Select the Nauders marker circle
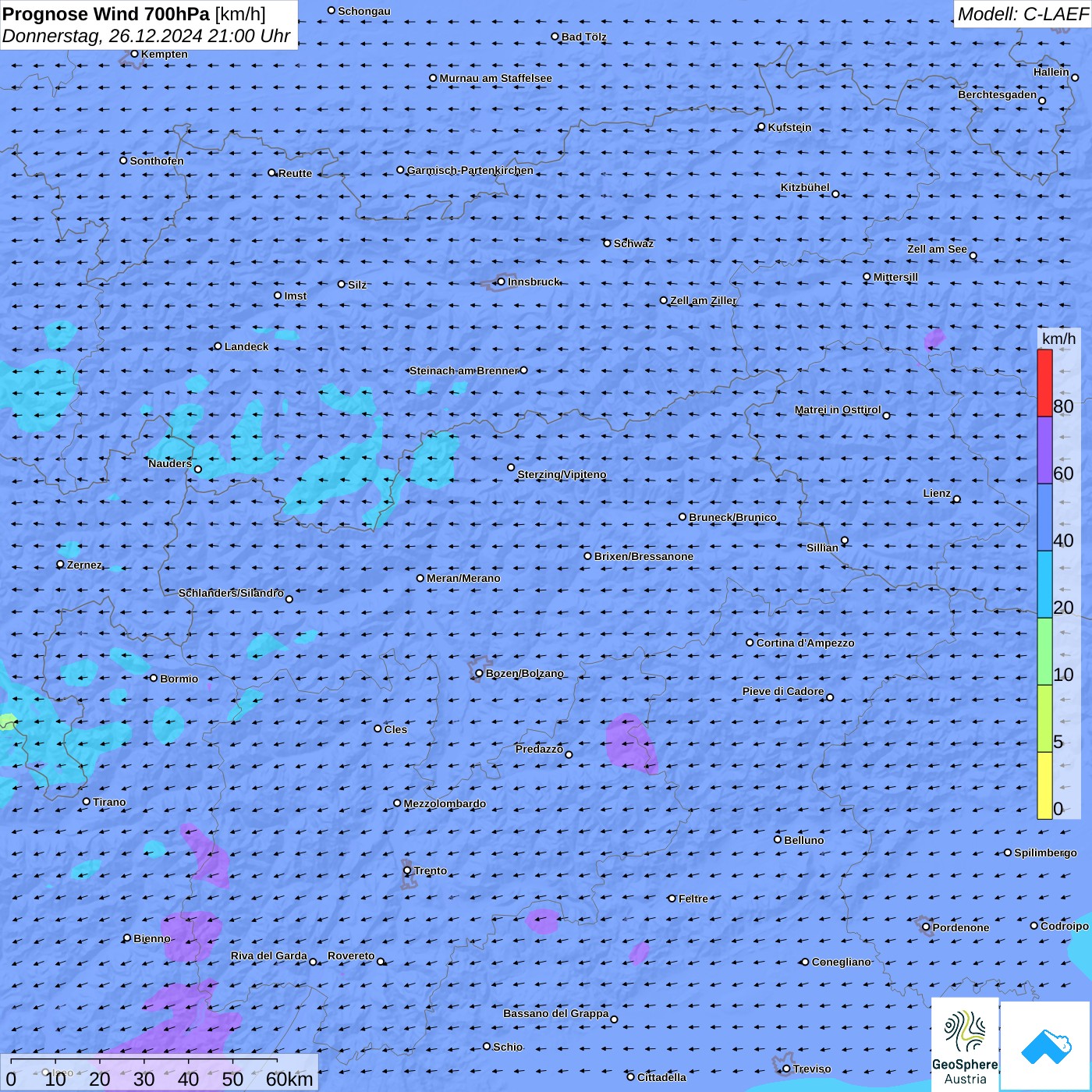This screenshot has height=1092, width=1092. 198,469
